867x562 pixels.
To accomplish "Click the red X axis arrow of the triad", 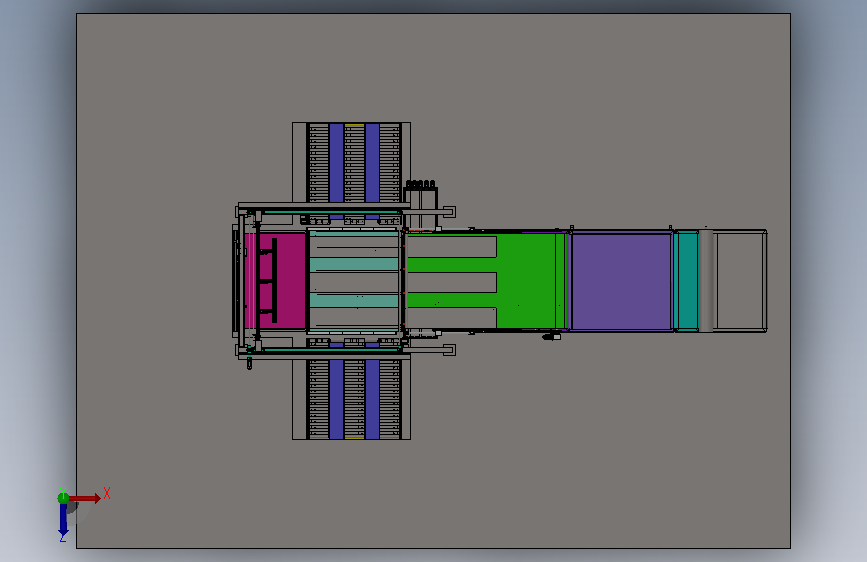I will [x=85, y=498].
